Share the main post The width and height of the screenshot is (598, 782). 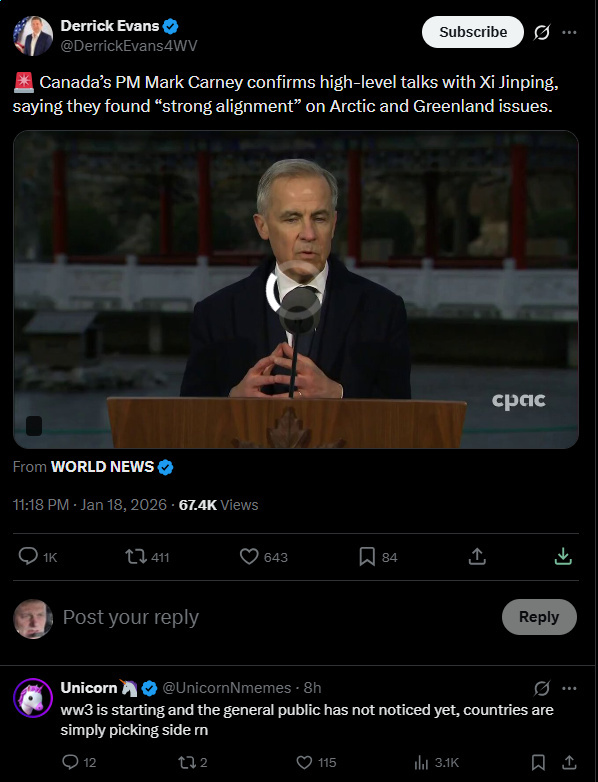pos(477,556)
